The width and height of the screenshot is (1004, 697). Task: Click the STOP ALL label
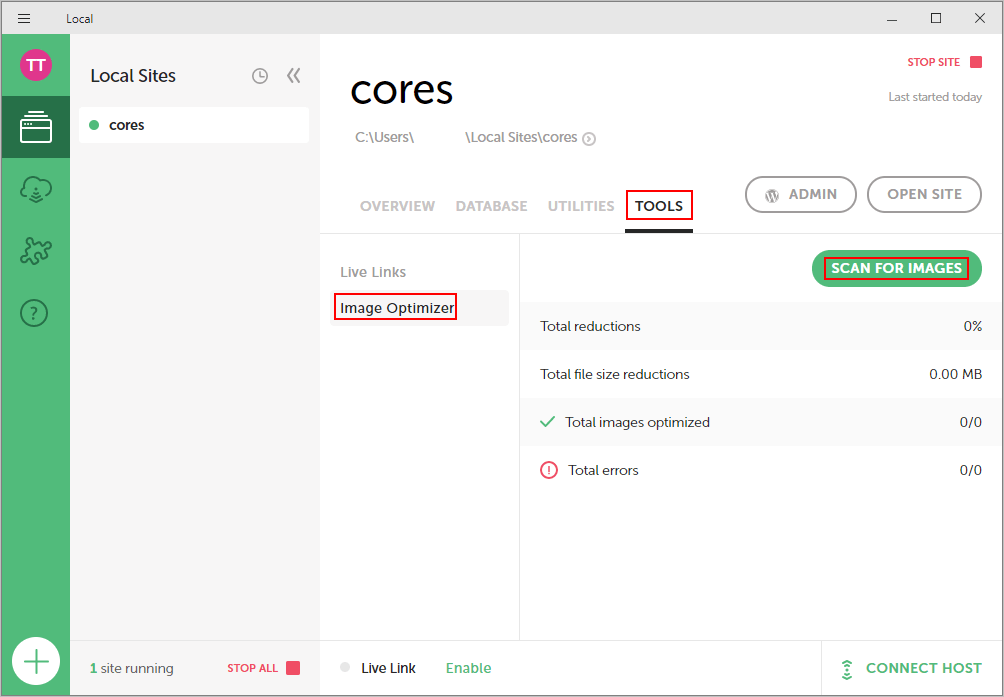tap(252, 668)
